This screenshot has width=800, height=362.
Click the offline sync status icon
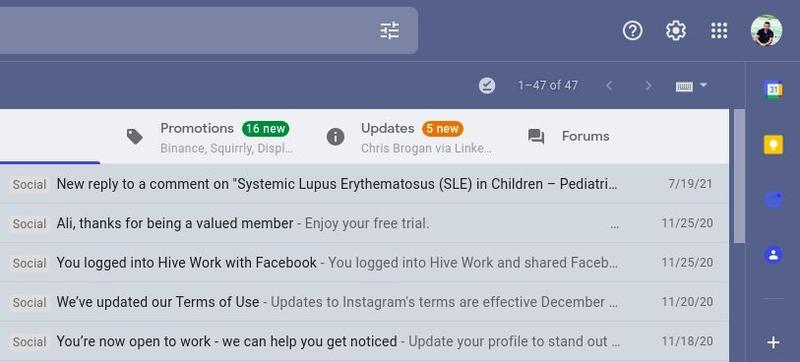coord(487,86)
